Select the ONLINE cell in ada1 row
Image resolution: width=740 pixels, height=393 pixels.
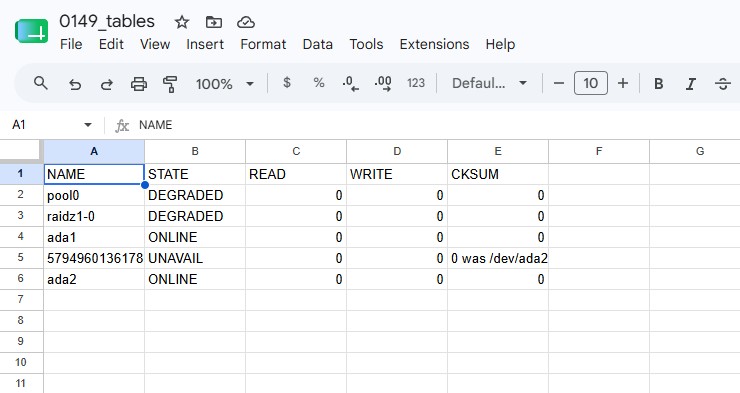(195, 237)
